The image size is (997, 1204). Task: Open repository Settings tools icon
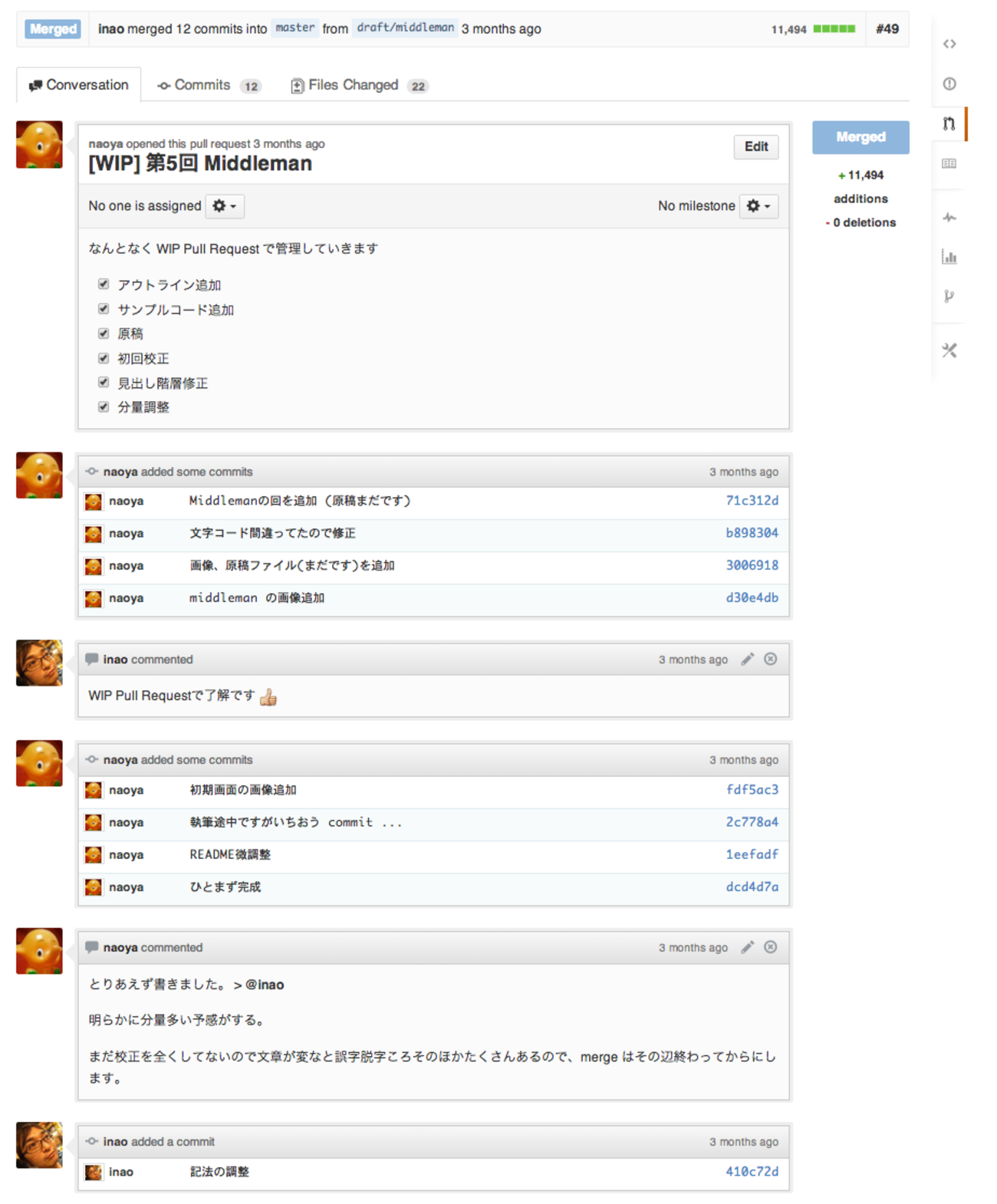[949, 350]
